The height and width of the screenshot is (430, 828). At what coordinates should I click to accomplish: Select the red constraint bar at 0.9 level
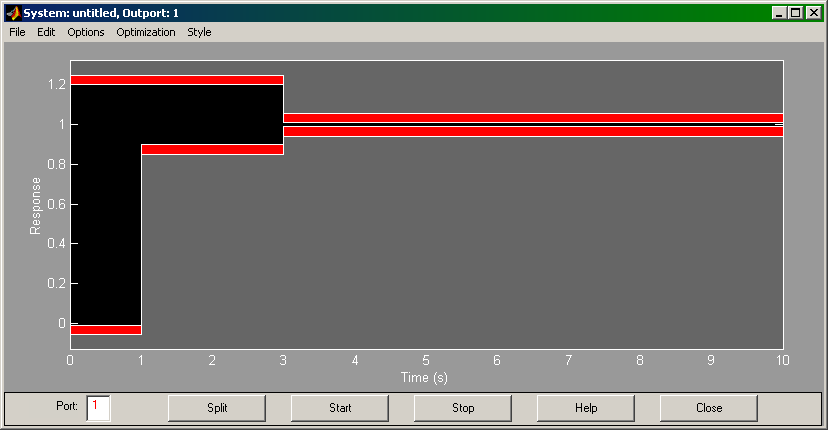point(212,149)
